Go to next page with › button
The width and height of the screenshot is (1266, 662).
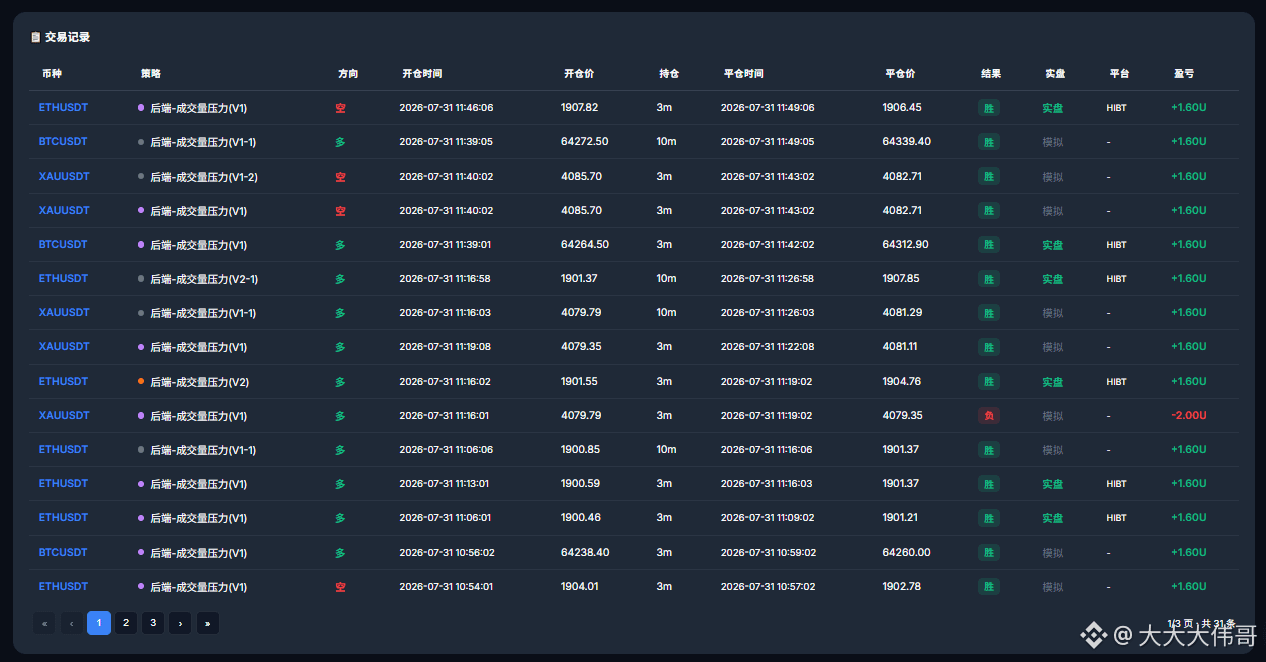pyautogui.click(x=180, y=623)
